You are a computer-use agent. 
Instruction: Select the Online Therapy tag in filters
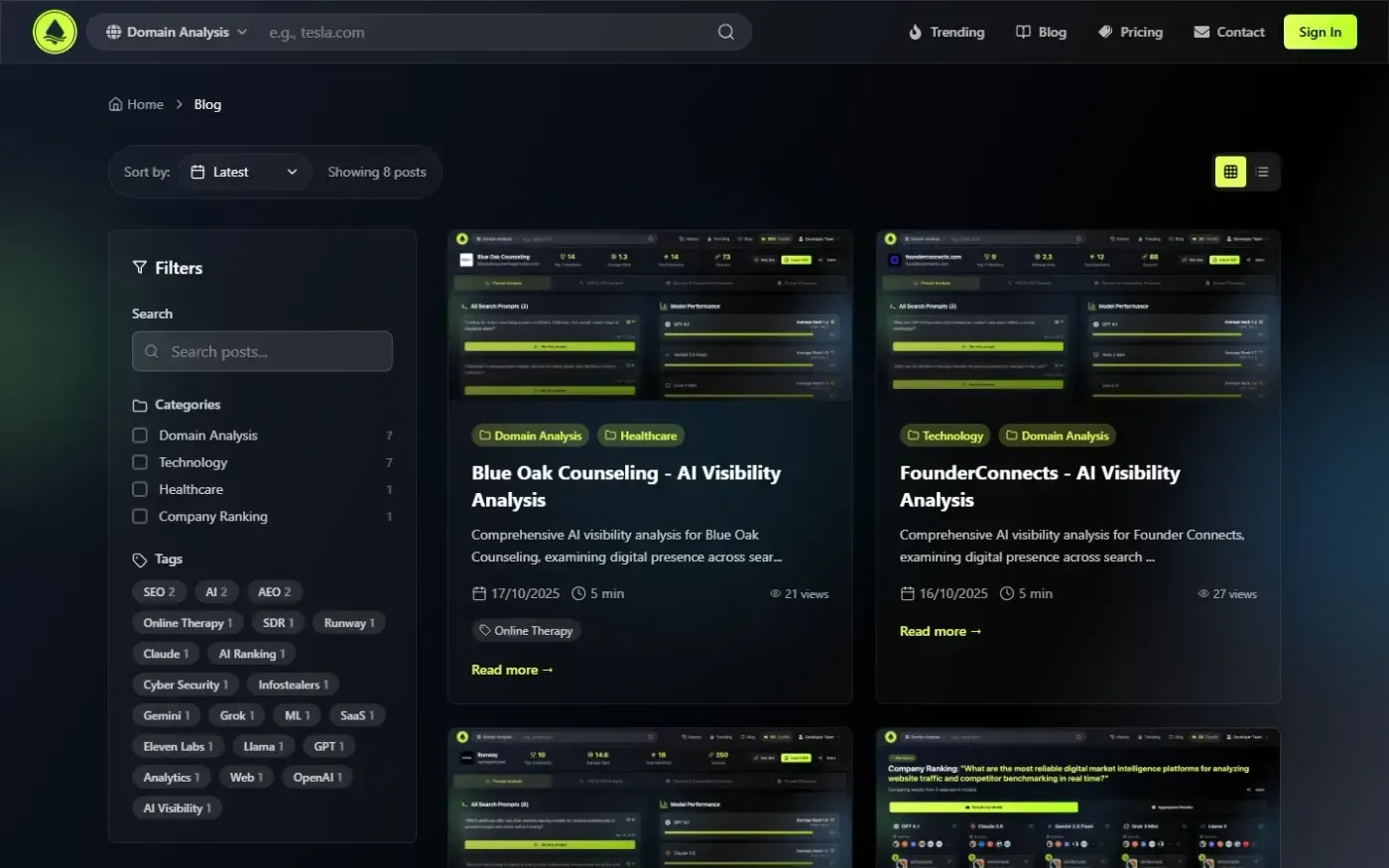click(x=188, y=623)
